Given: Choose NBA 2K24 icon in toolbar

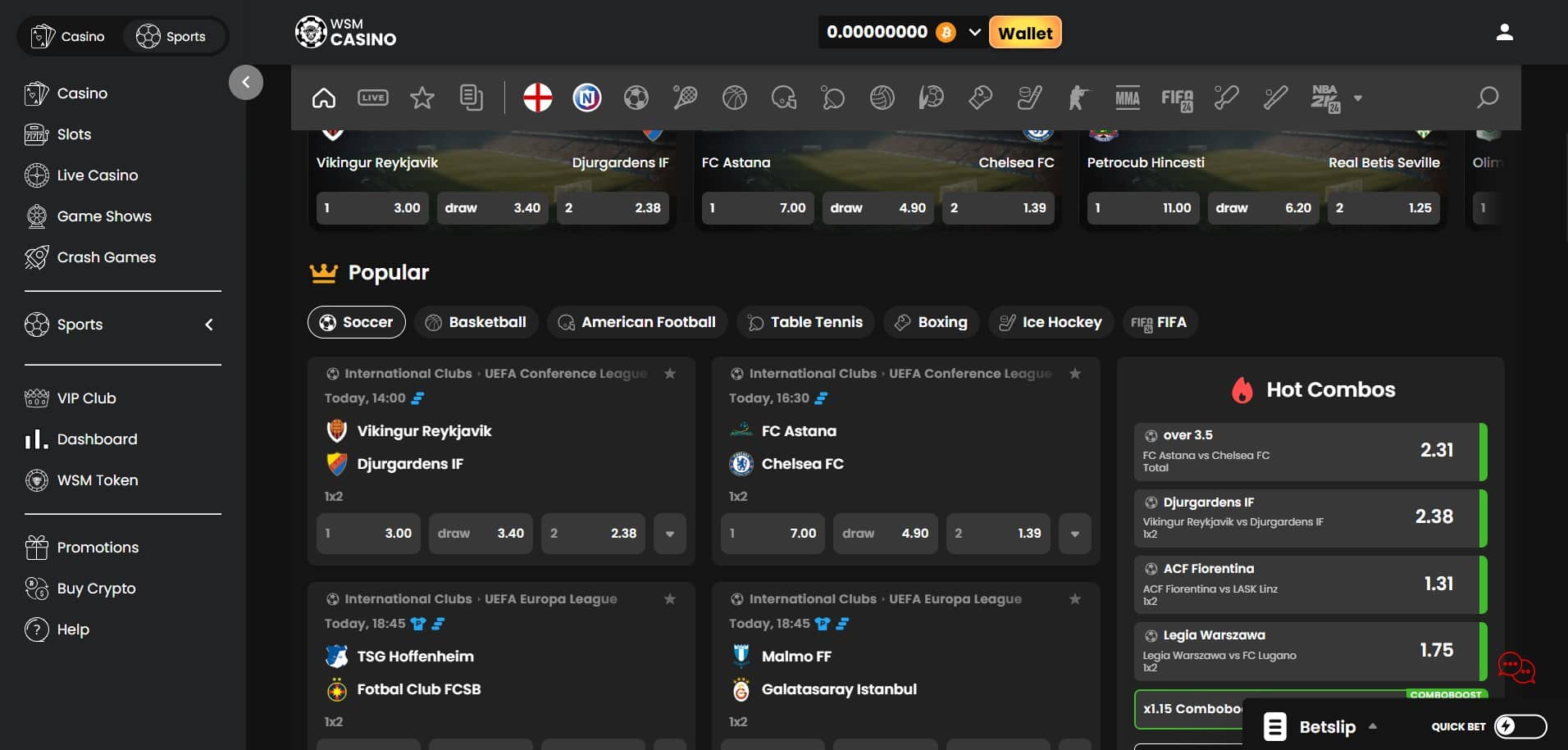Looking at the screenshot, I should click(x=1325, y=98).
